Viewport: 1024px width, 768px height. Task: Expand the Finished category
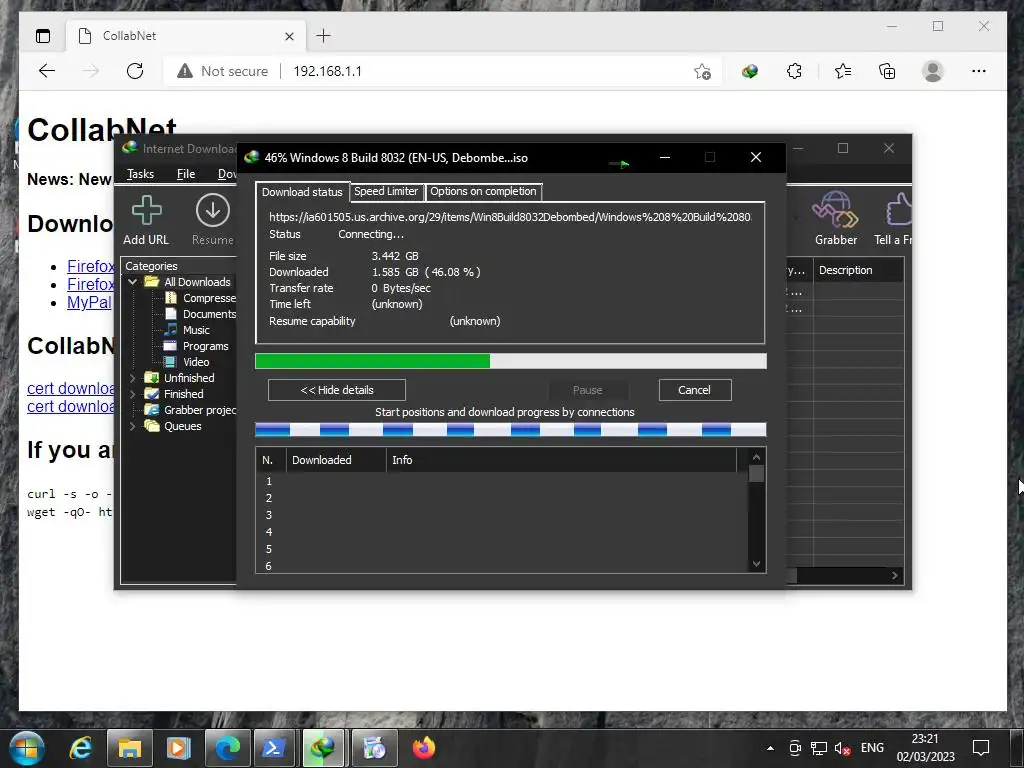(x=133, y=394)
